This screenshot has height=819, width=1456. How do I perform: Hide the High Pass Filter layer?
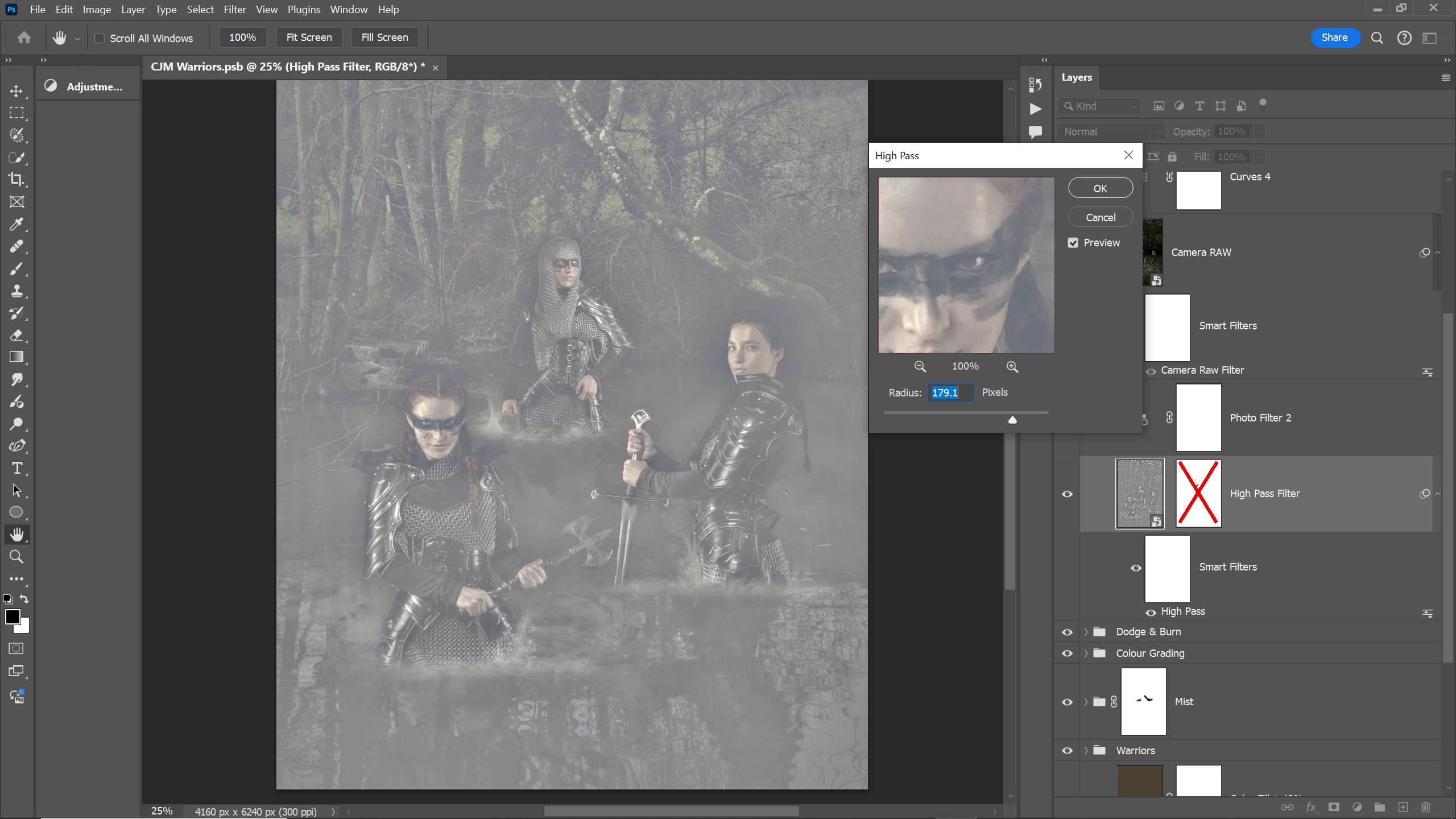point(1067,494)
